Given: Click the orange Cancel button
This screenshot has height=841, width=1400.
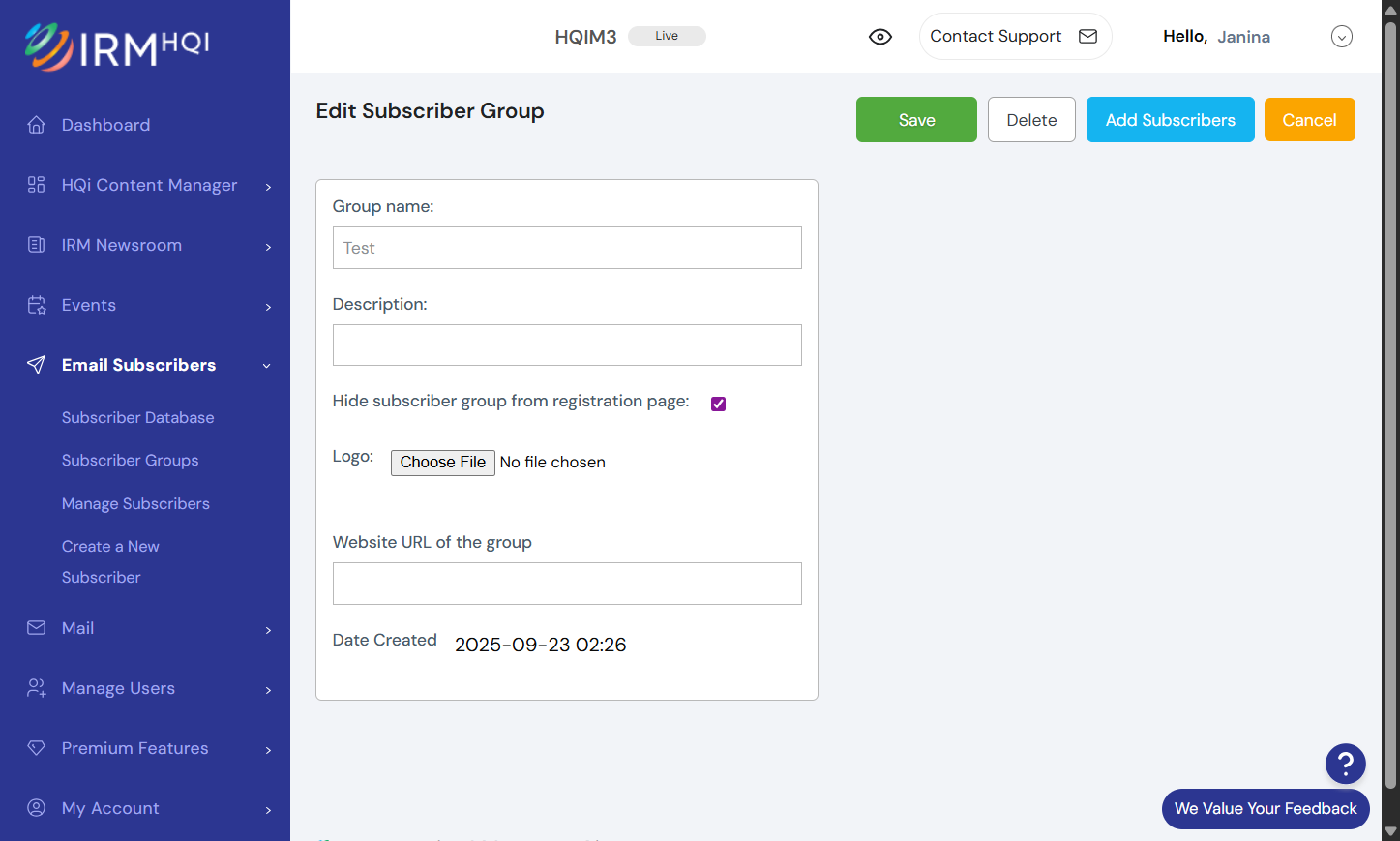Looking at the screenshot, I should click(x=1309, y=120).
